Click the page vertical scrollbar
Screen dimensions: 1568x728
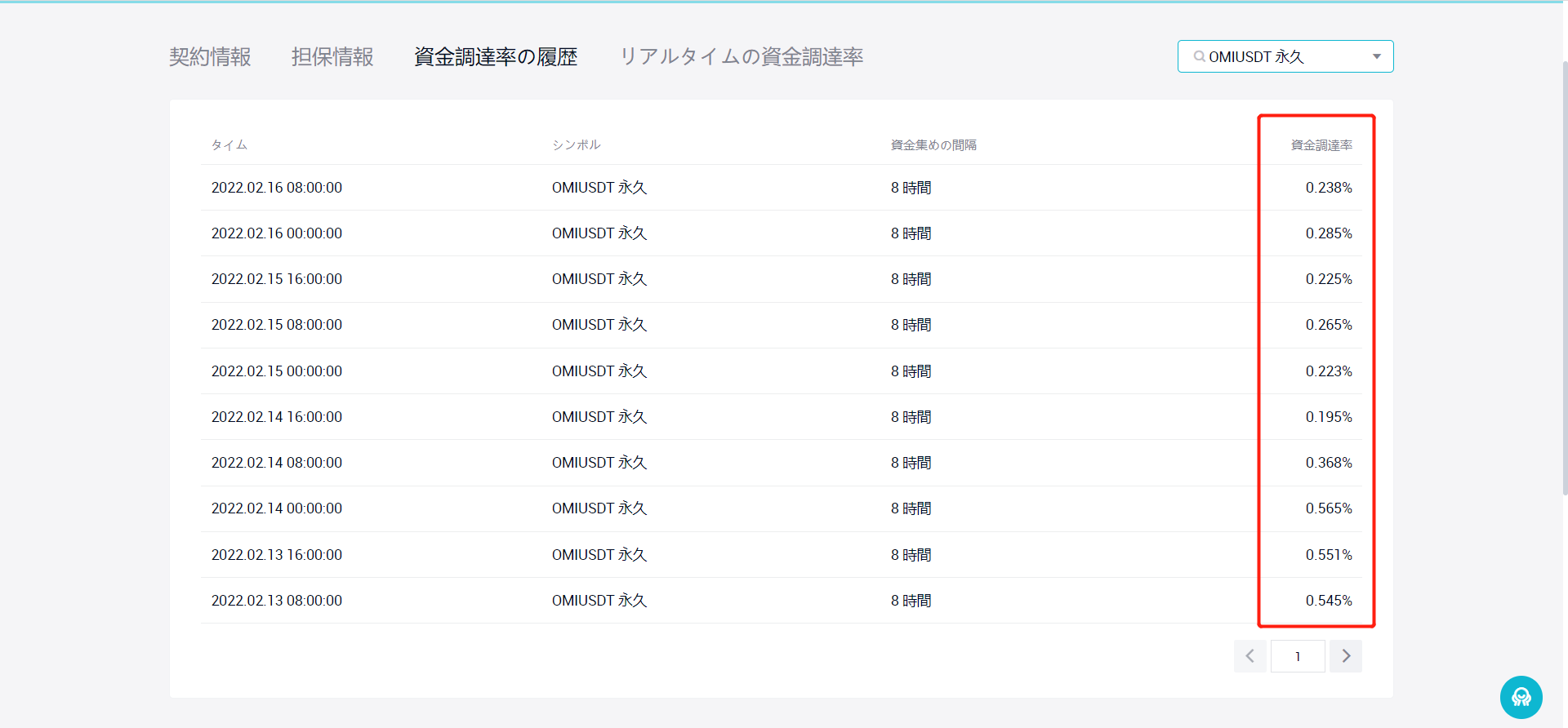(1565, 277)
